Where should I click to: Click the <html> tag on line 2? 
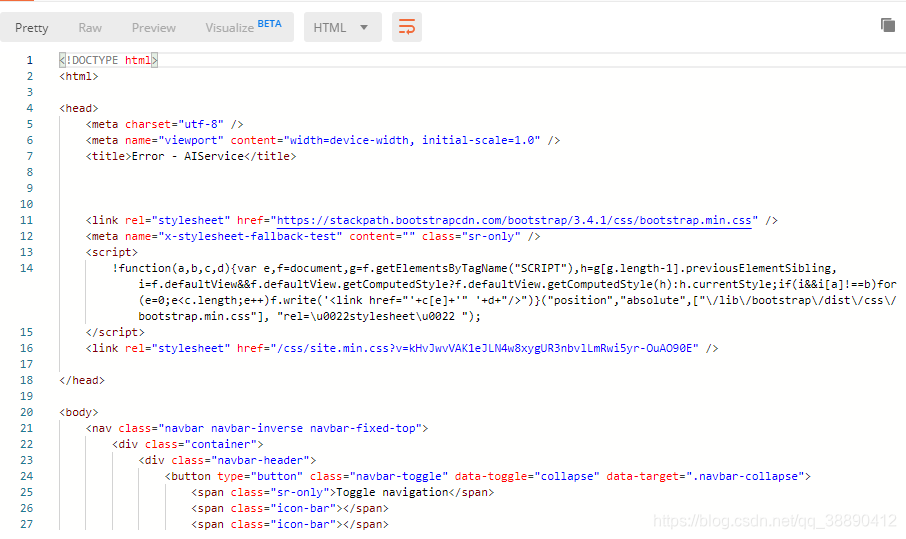79,76
